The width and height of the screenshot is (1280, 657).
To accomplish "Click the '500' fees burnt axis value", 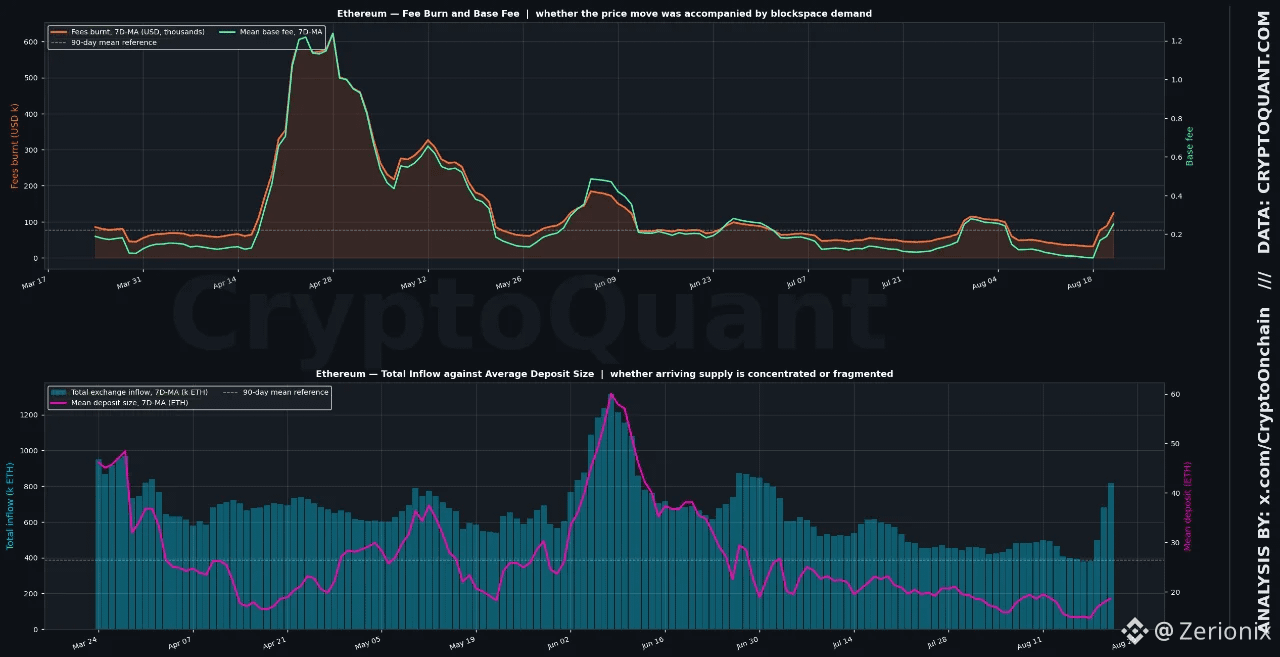I will click(x=31, y=78).
